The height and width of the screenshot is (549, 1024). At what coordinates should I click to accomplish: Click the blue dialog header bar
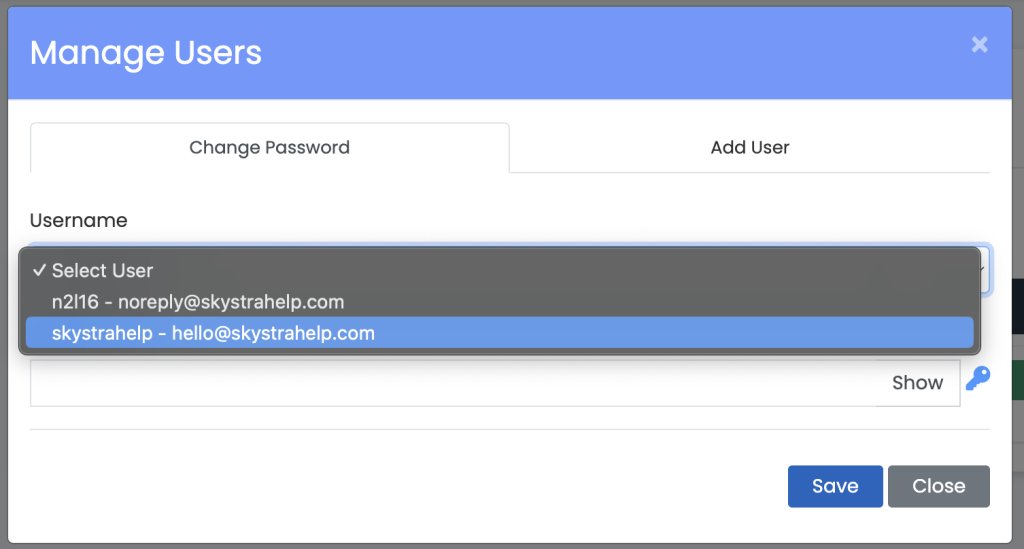tap(600, 52)
